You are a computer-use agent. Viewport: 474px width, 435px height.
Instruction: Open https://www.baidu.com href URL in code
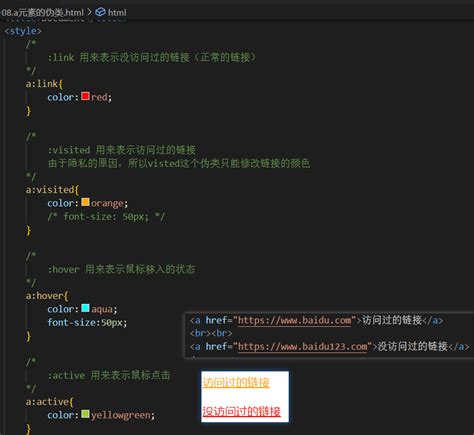coord(294,320)
